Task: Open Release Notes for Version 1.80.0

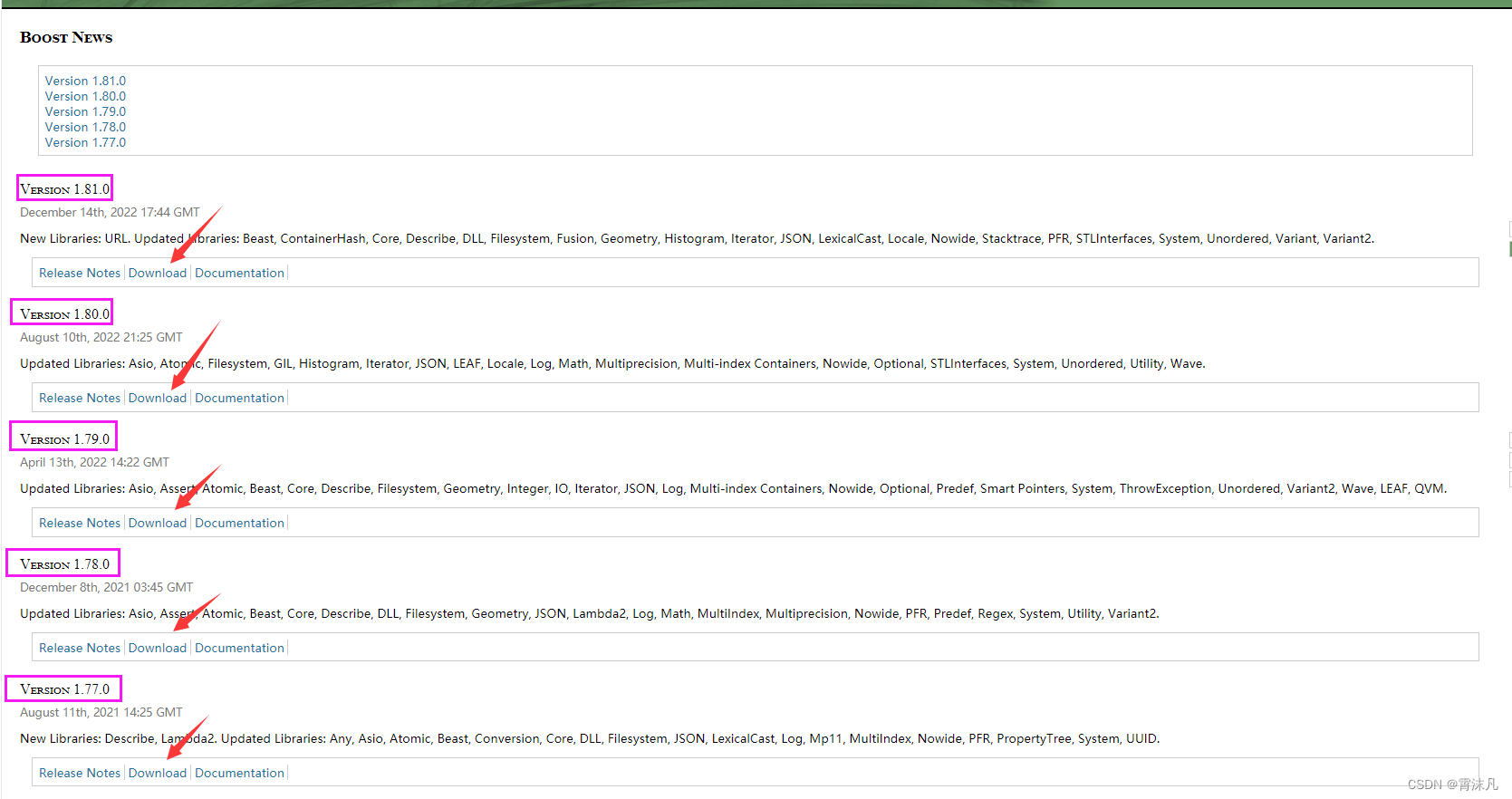Action: coord(80,398)
